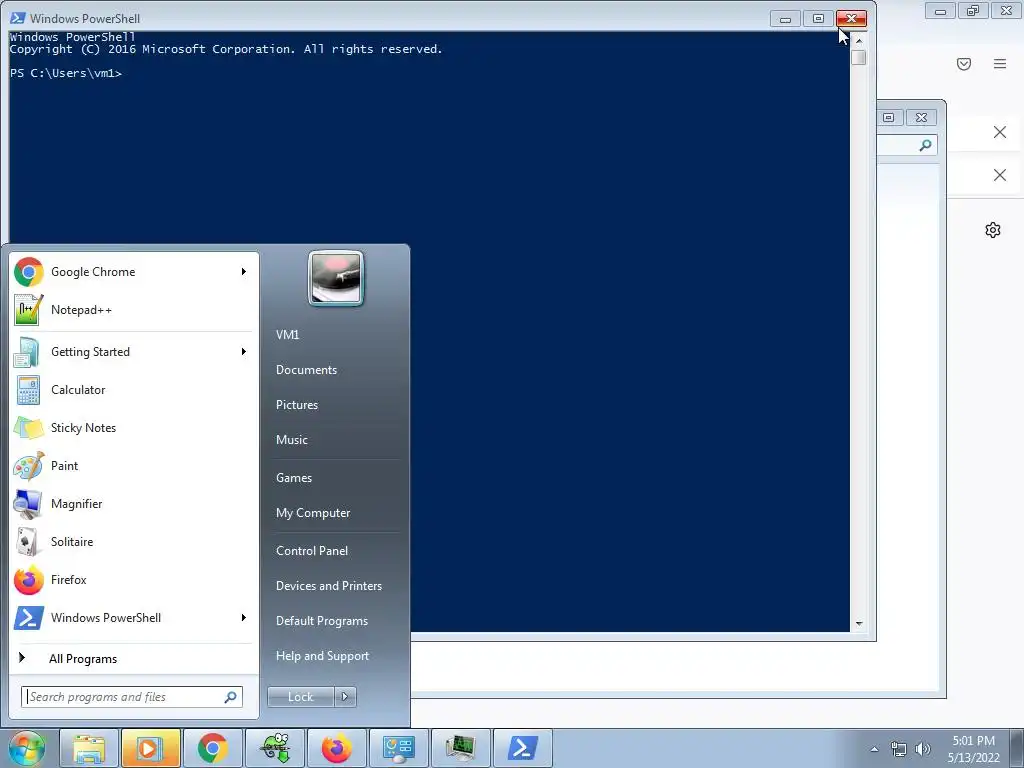Minimize the PowerShell window
1024x768 pixels.
tap(786, 18)
